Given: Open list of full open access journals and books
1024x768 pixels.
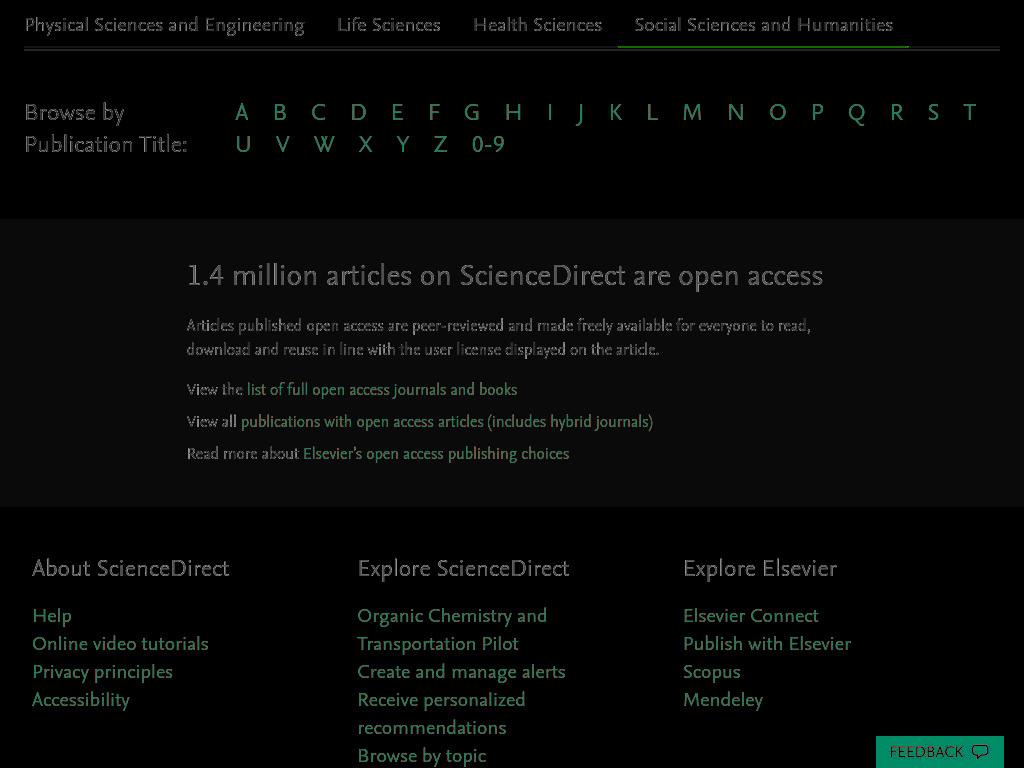Looking at the screenshot, I should coord(382,389).
